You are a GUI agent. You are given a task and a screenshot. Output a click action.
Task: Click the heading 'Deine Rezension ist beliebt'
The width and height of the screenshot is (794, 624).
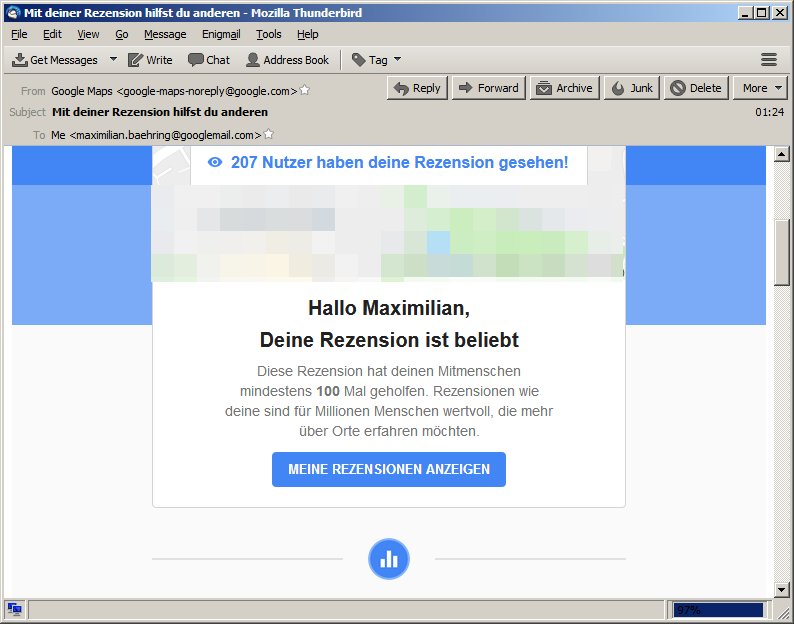pos(389,340)
